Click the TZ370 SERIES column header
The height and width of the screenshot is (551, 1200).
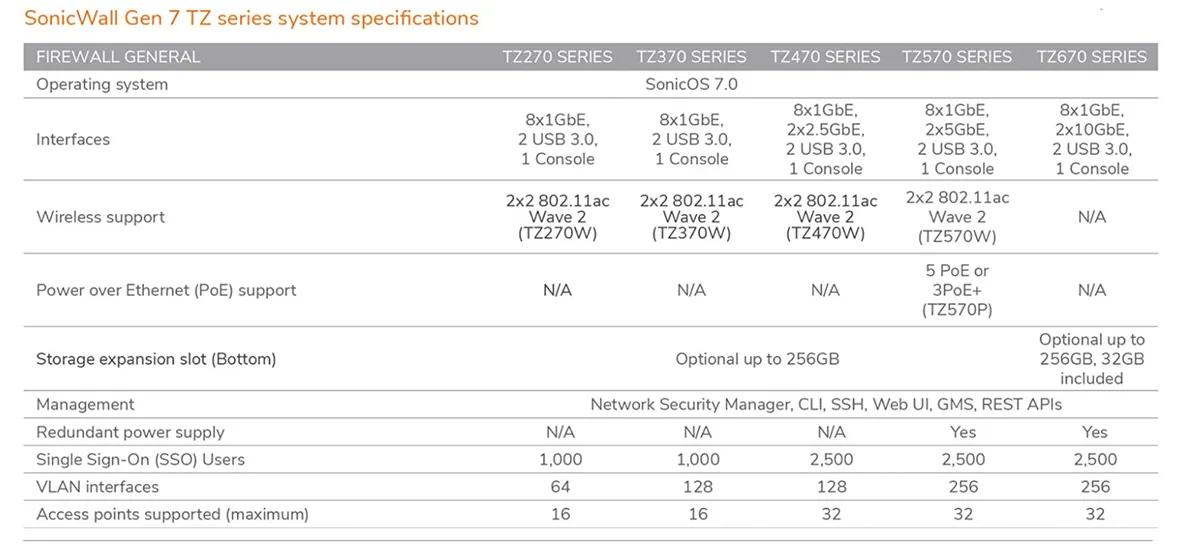(x=691, y=57)
